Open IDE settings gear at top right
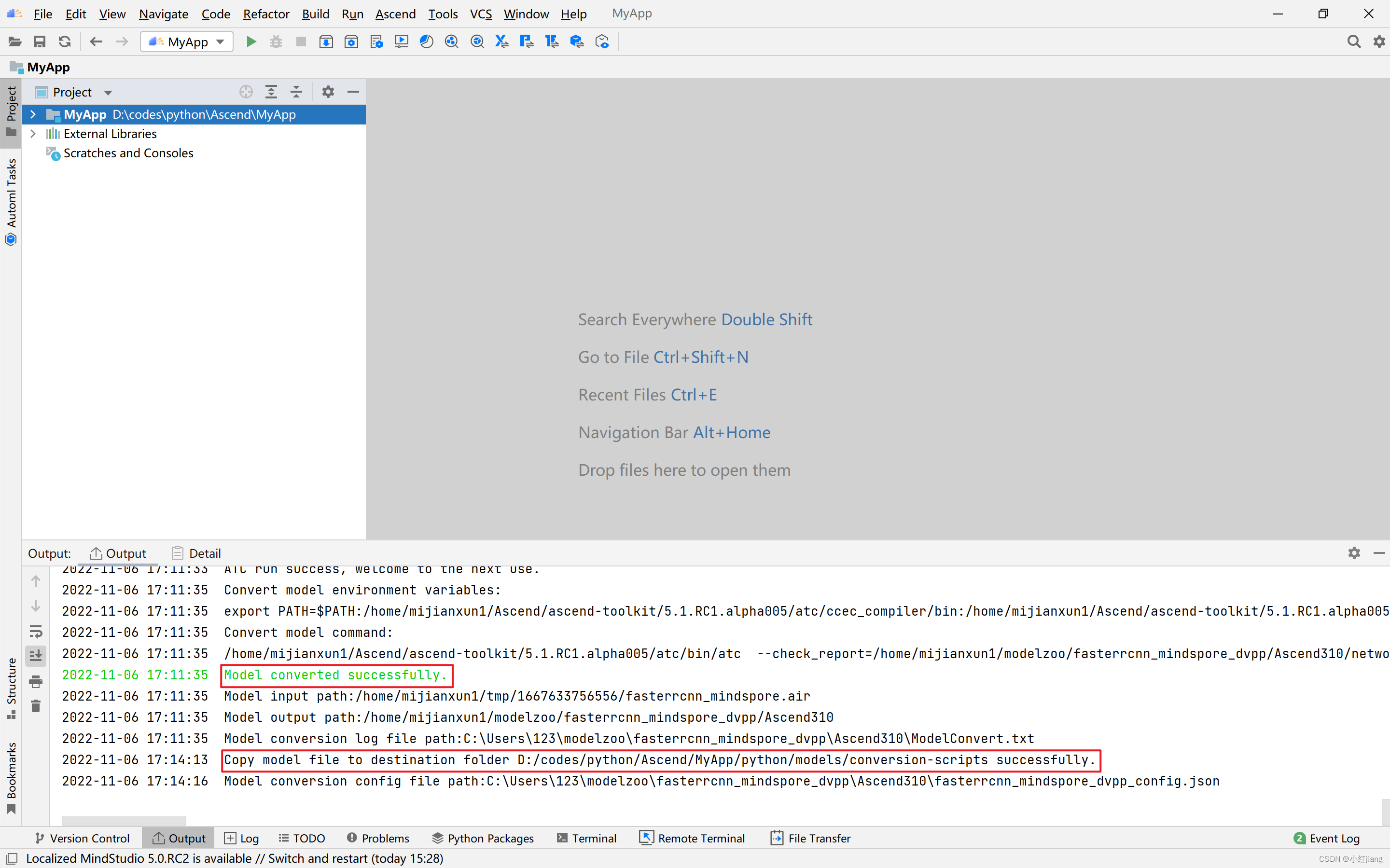Screen dimensions: 1390x868 coord(1379,42)
